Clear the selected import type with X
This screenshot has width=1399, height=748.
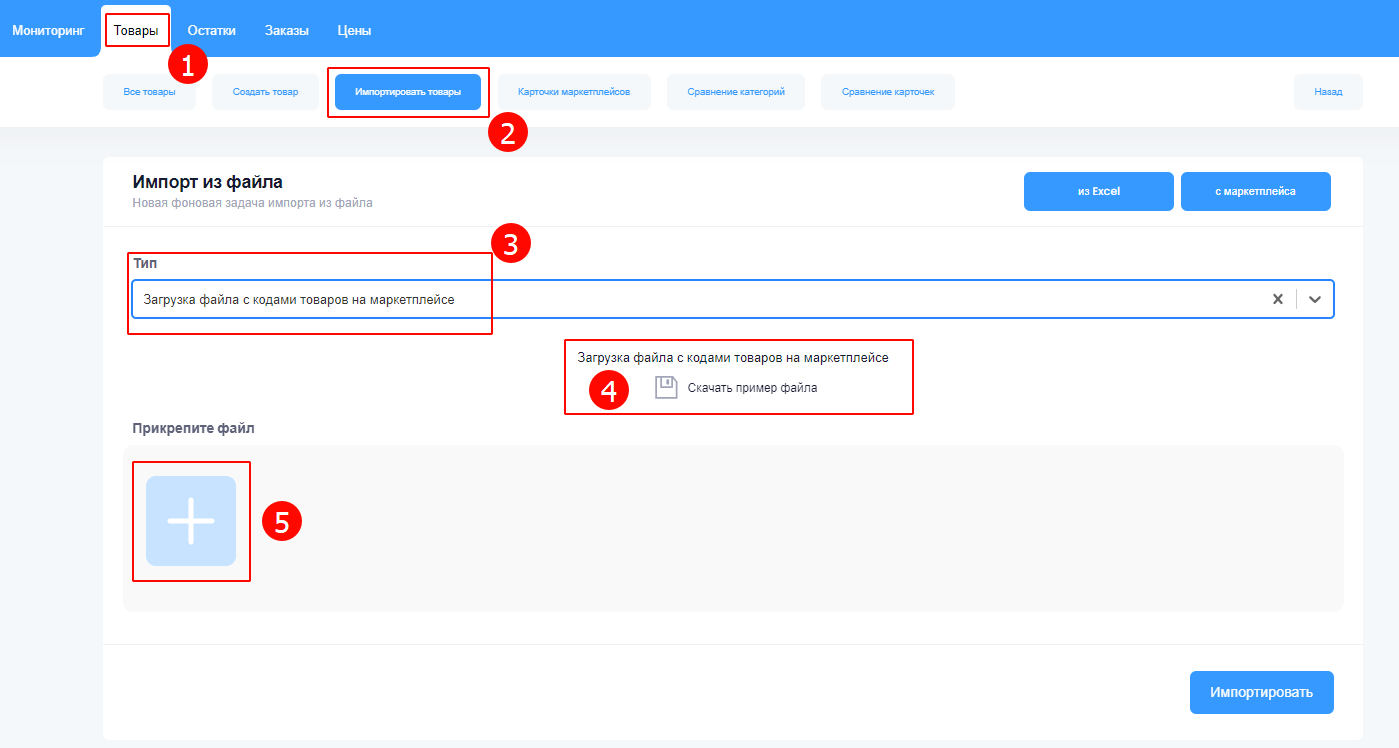tap(1277, 299)
